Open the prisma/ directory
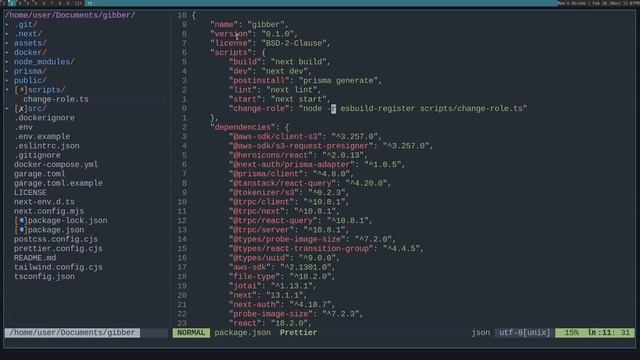This screenshot has height=360, width=640. pos(30,71)
